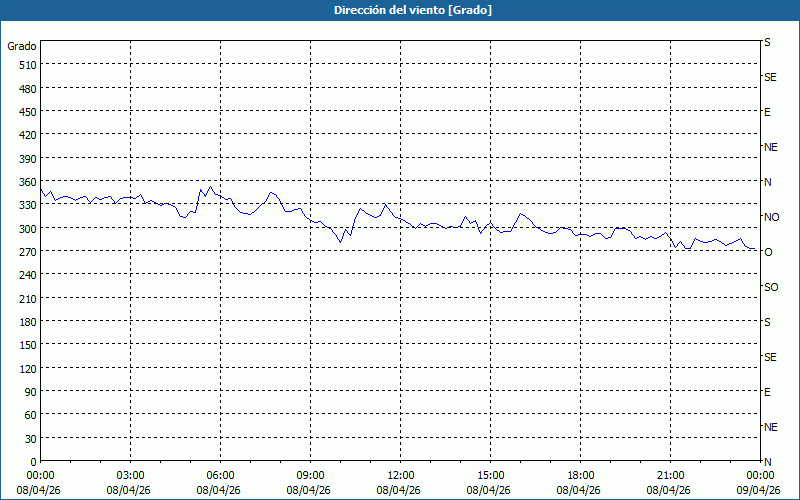Click the 09/04/26 end date label
The height and width of the screenshot is (500, 800).
(759, 490)
